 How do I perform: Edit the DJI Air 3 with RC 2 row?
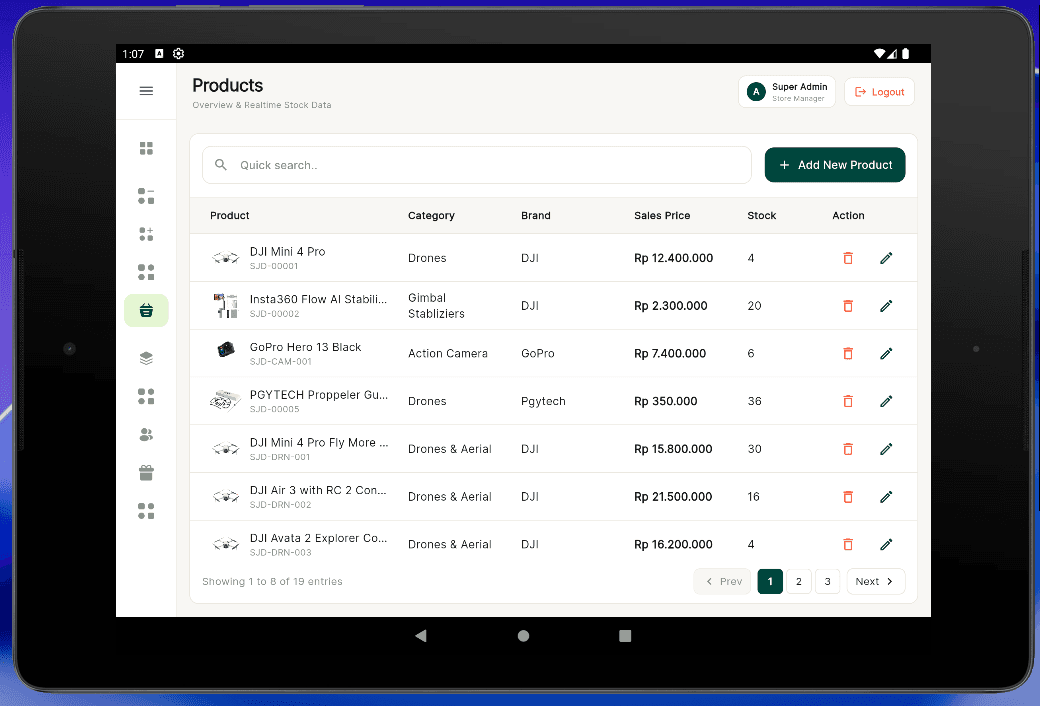[886, 497]
